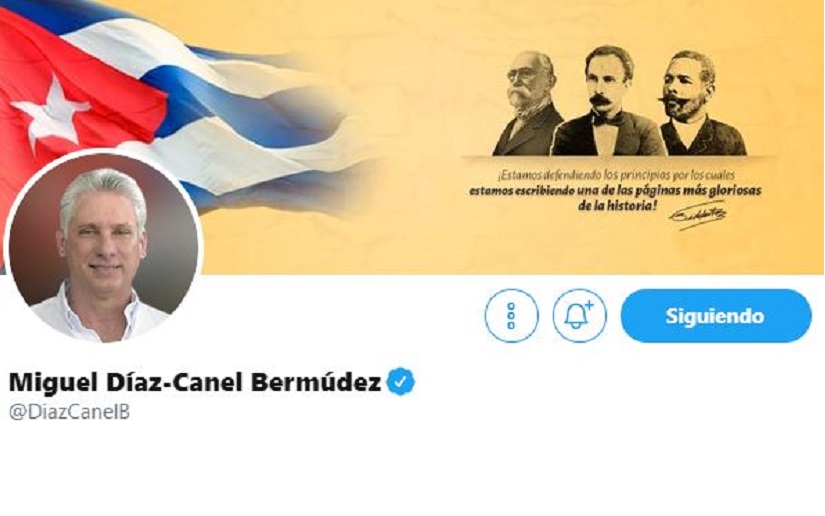Image resolution: width=825 pixels, height=516 pixels.
Task: Click the @DiazCanelB handle
Action: [69, 412]
